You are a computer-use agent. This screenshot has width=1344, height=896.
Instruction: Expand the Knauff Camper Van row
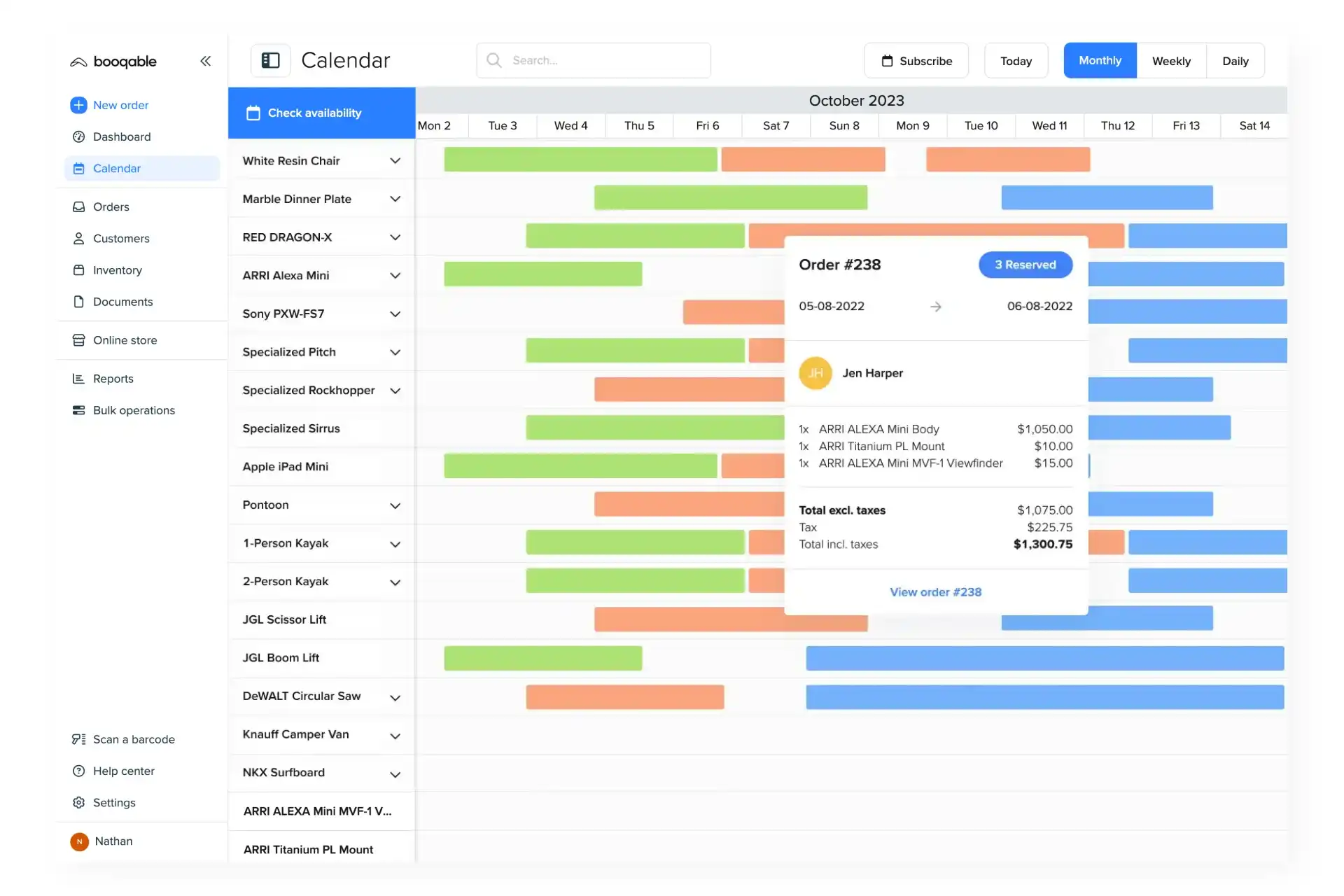pos(395,735)
